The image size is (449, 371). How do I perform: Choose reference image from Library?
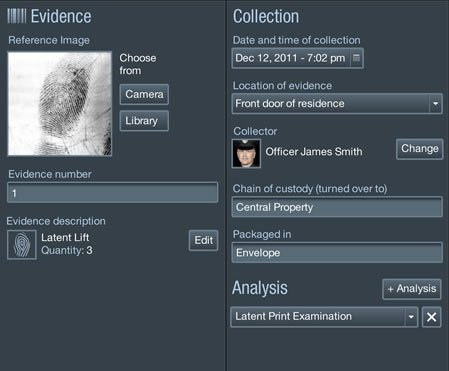144,121
